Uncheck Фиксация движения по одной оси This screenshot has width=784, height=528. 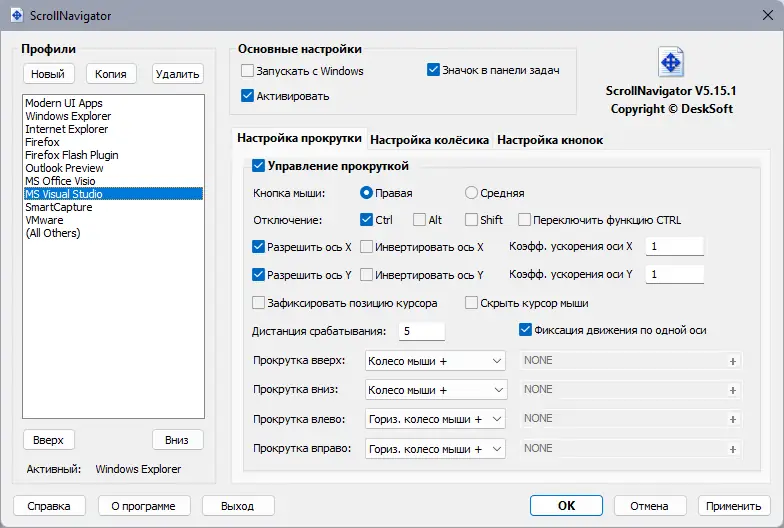point(525,330)
